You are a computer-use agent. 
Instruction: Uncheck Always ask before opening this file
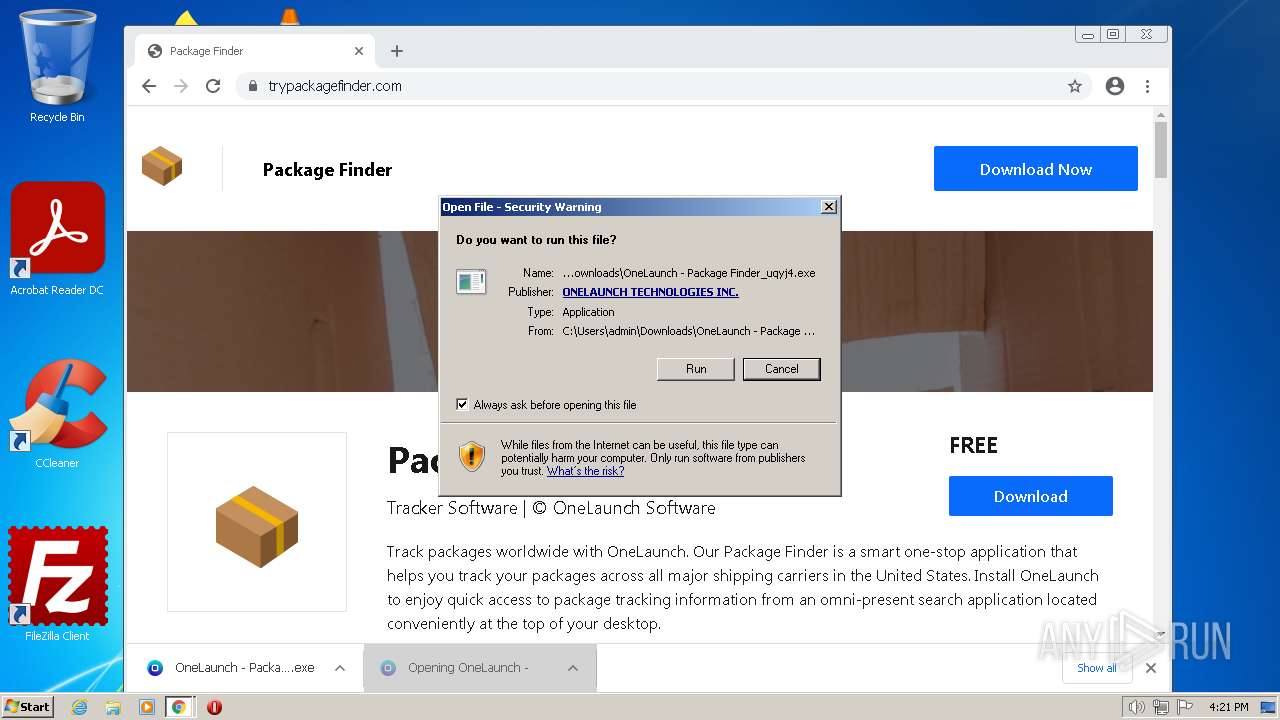(x=462, y=405)
